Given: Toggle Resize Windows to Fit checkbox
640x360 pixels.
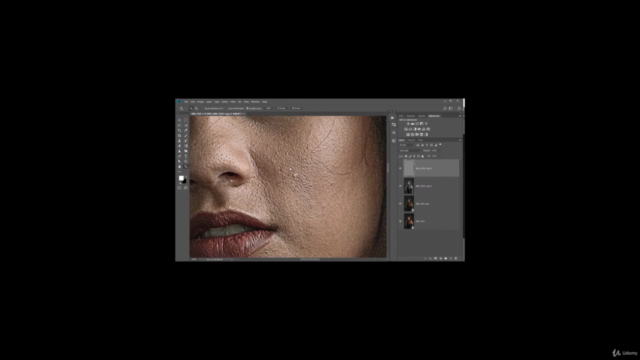Looking at the screenshot, I should (202, 108).
